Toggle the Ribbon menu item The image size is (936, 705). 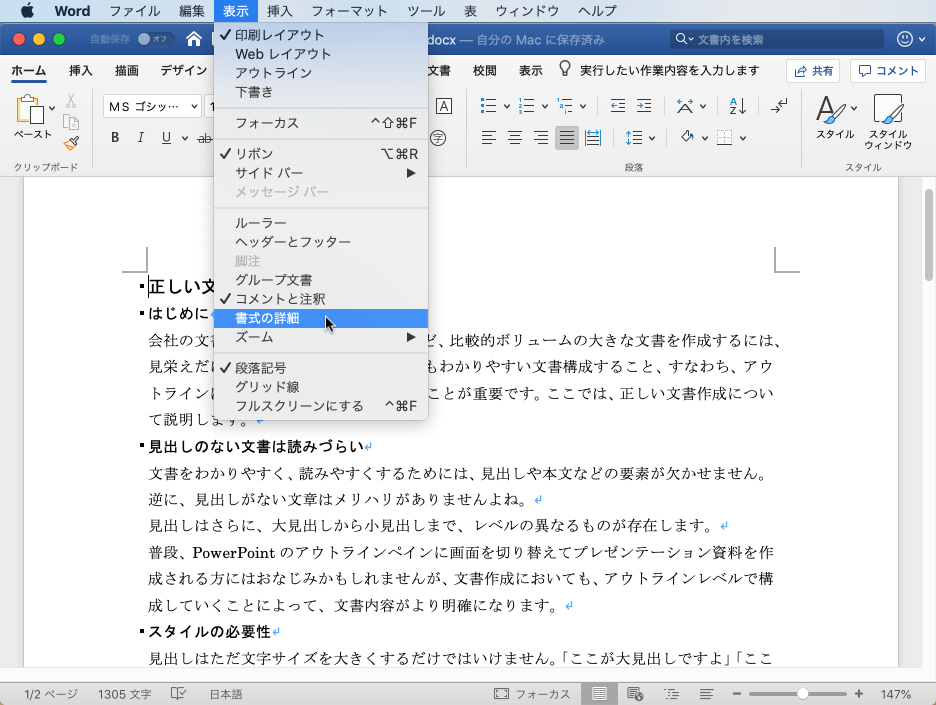[x=321, y=154]
